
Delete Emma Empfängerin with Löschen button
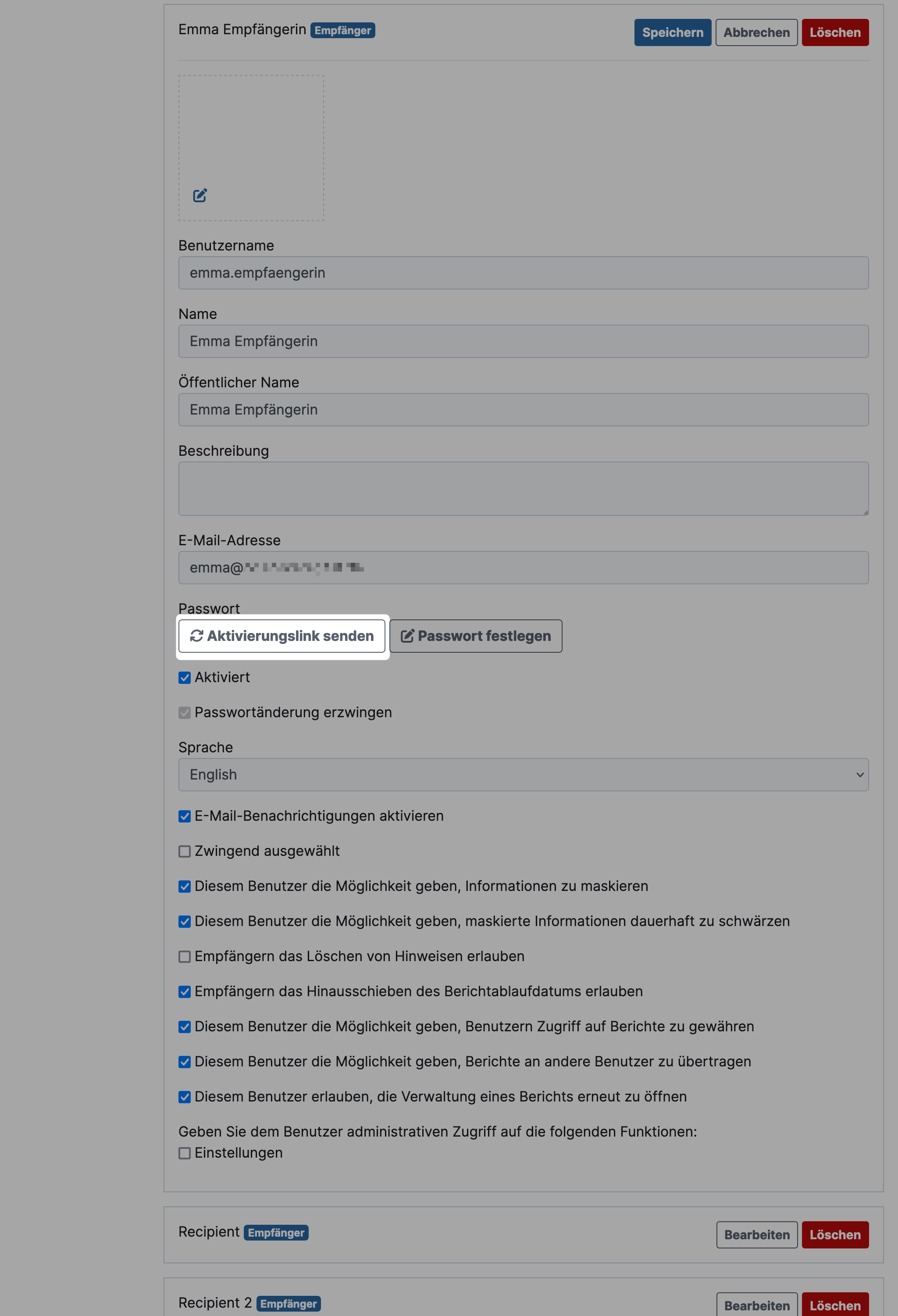click(x=834, y=32)
